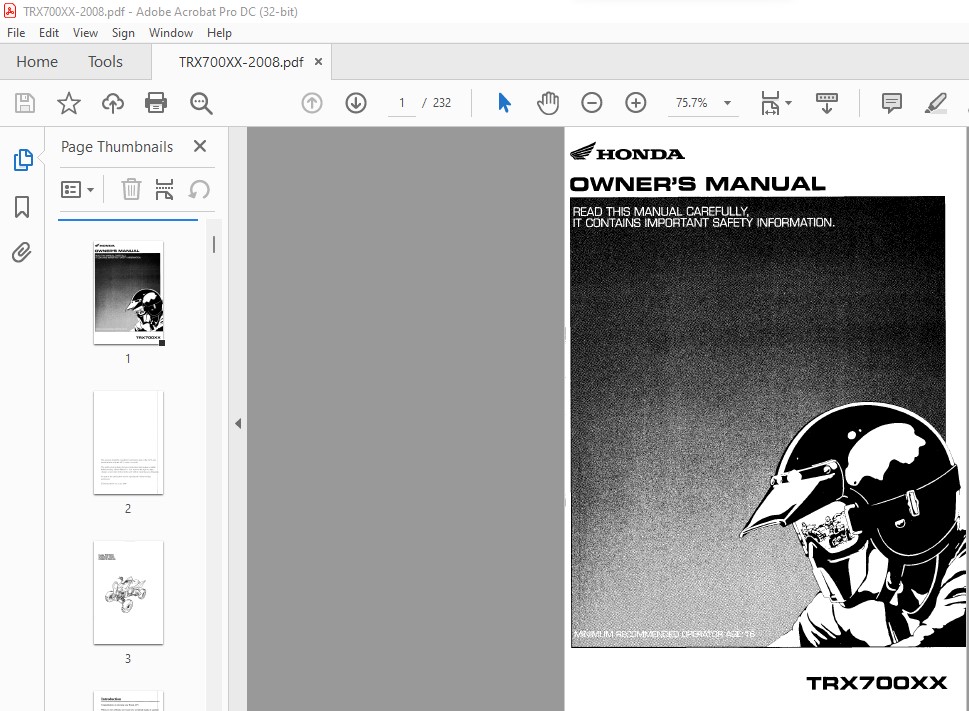Open the File menu
The height and width of the screenshot is (711, 969).
(16, 33)
